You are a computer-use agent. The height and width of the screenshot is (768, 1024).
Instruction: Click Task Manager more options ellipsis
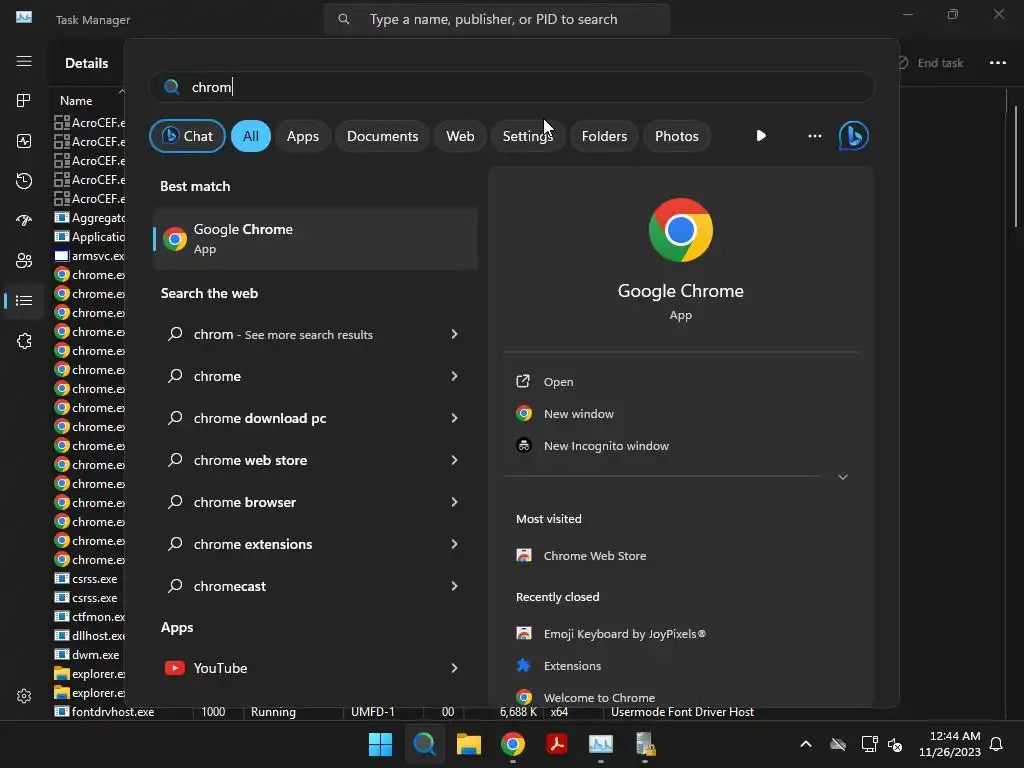click(x=998, y=63)
